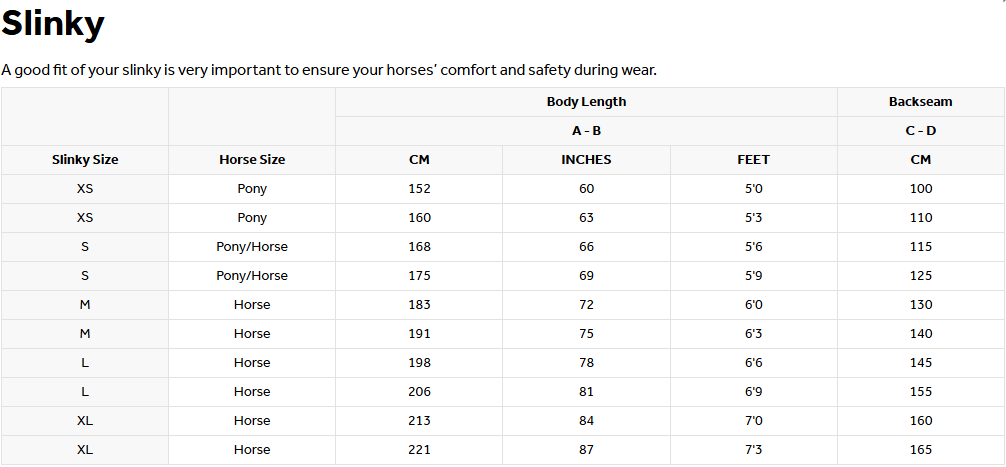Click the Slinky page heading
Viewport: 1006px width, 467px height.
[53, 24]
